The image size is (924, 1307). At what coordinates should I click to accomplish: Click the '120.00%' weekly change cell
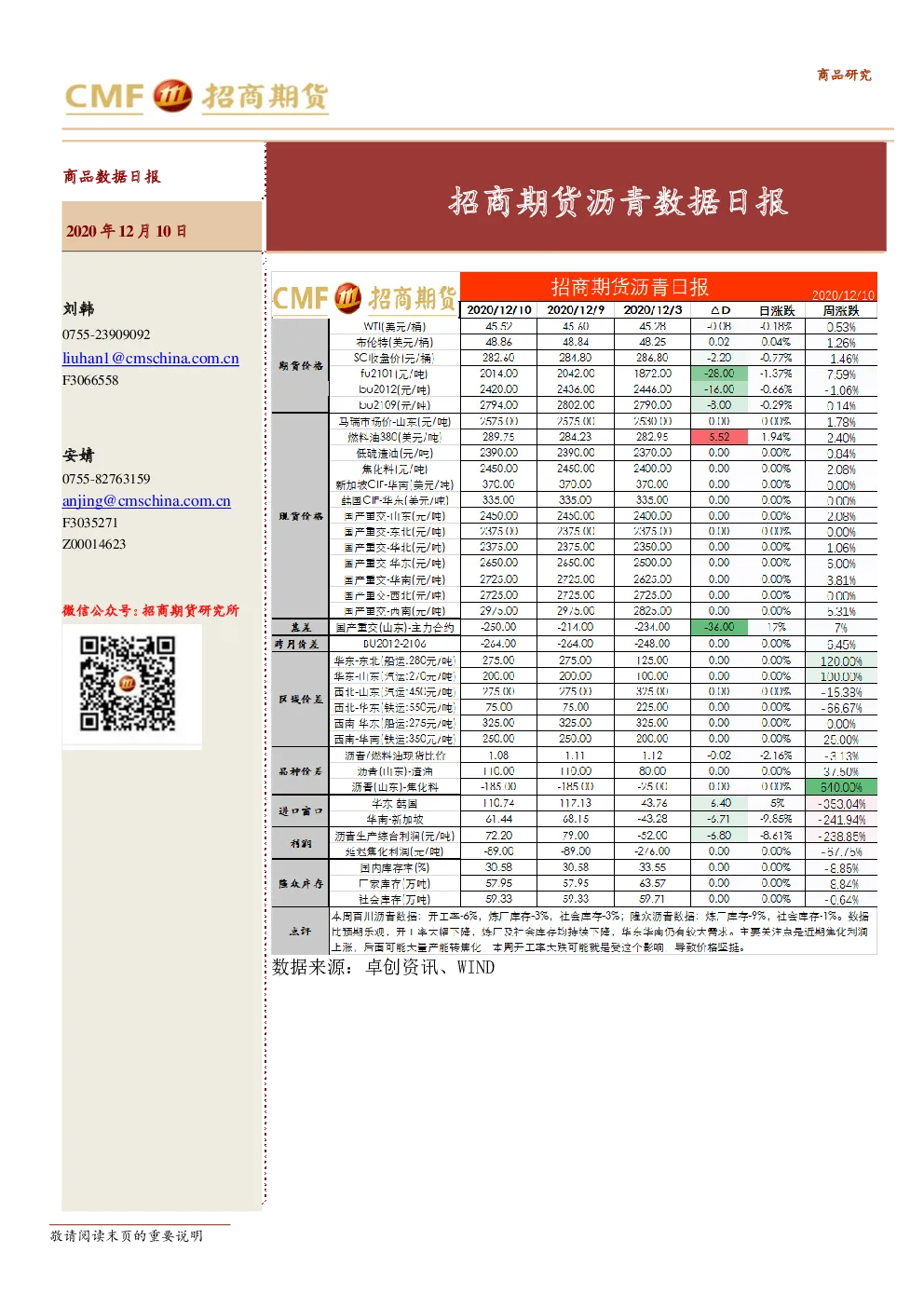pyautogui.click(x=841, y=660)
